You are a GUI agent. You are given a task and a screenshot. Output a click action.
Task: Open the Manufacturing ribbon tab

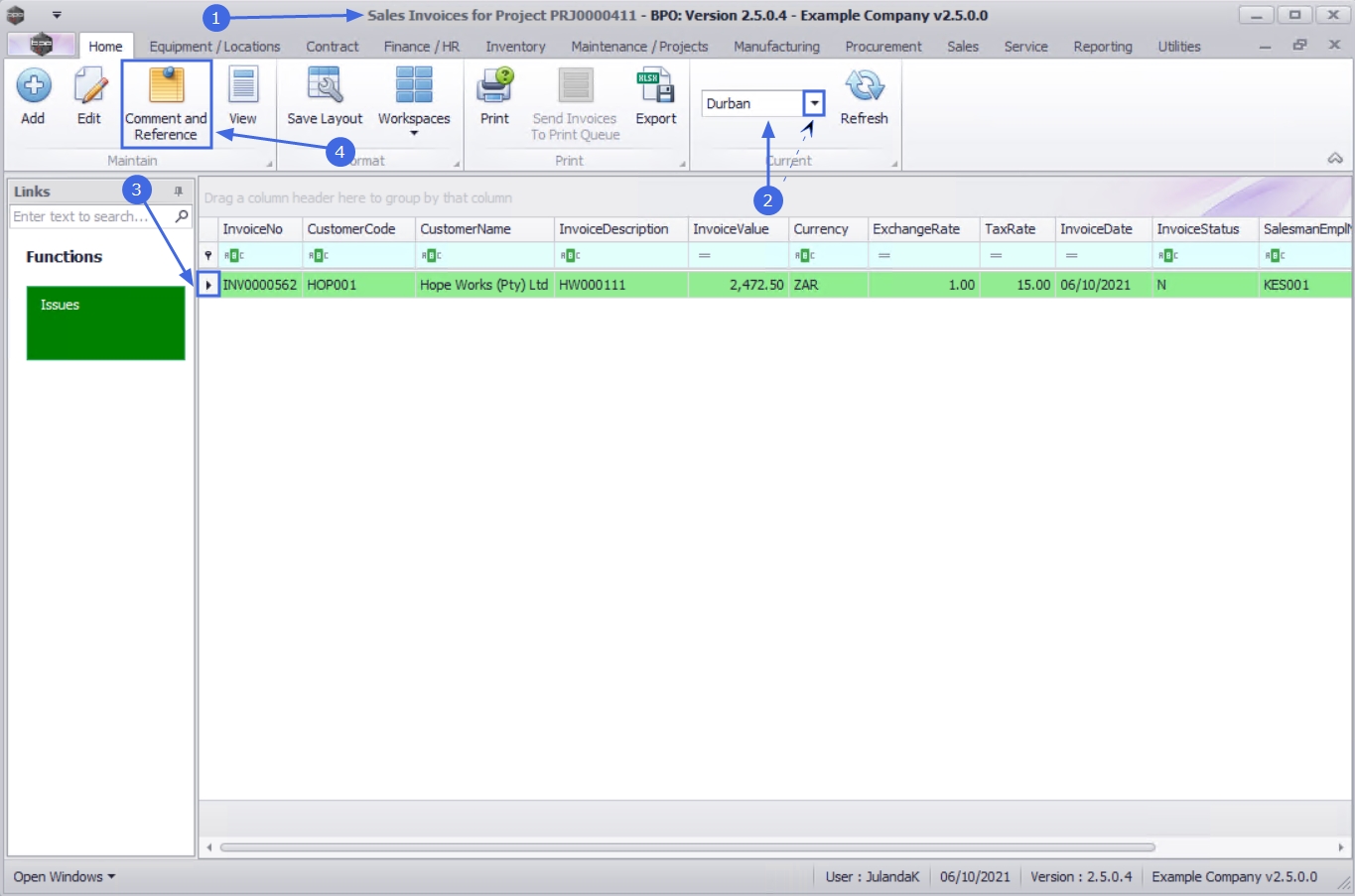tap(776, 47)
